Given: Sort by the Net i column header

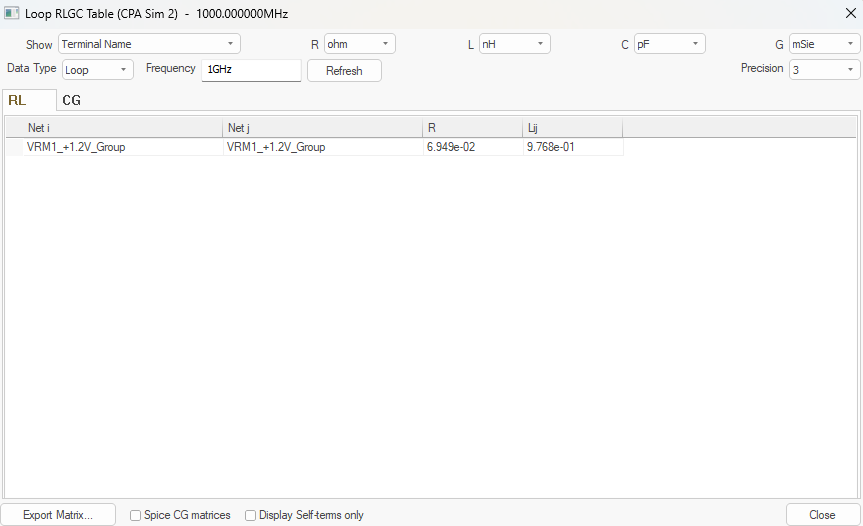Looking at the screenshot, I should (x=122, y=128).
